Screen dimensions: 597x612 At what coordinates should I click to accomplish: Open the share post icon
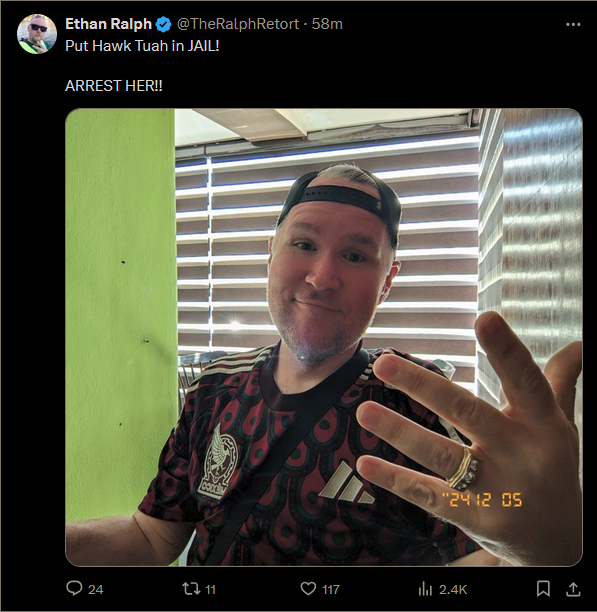pos(573,589)
